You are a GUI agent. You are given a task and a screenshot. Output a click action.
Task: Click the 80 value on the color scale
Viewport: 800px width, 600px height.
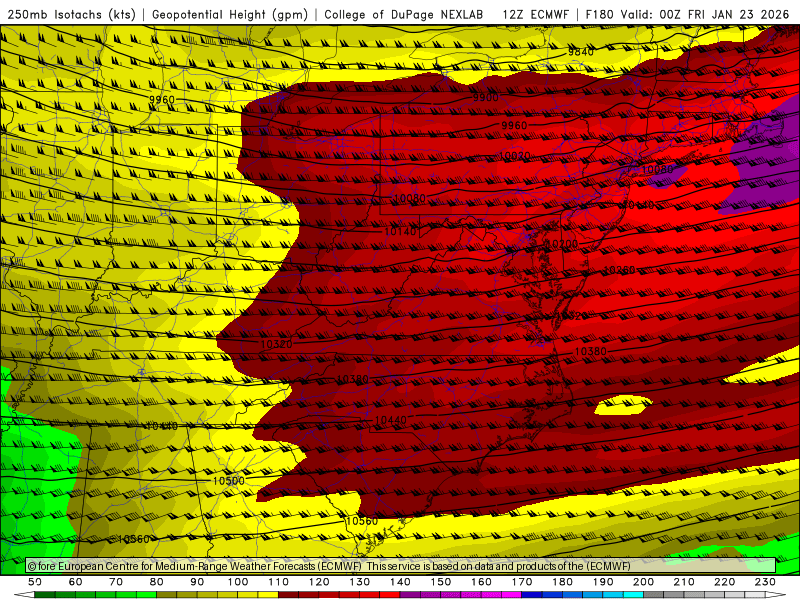coord(157,582)
